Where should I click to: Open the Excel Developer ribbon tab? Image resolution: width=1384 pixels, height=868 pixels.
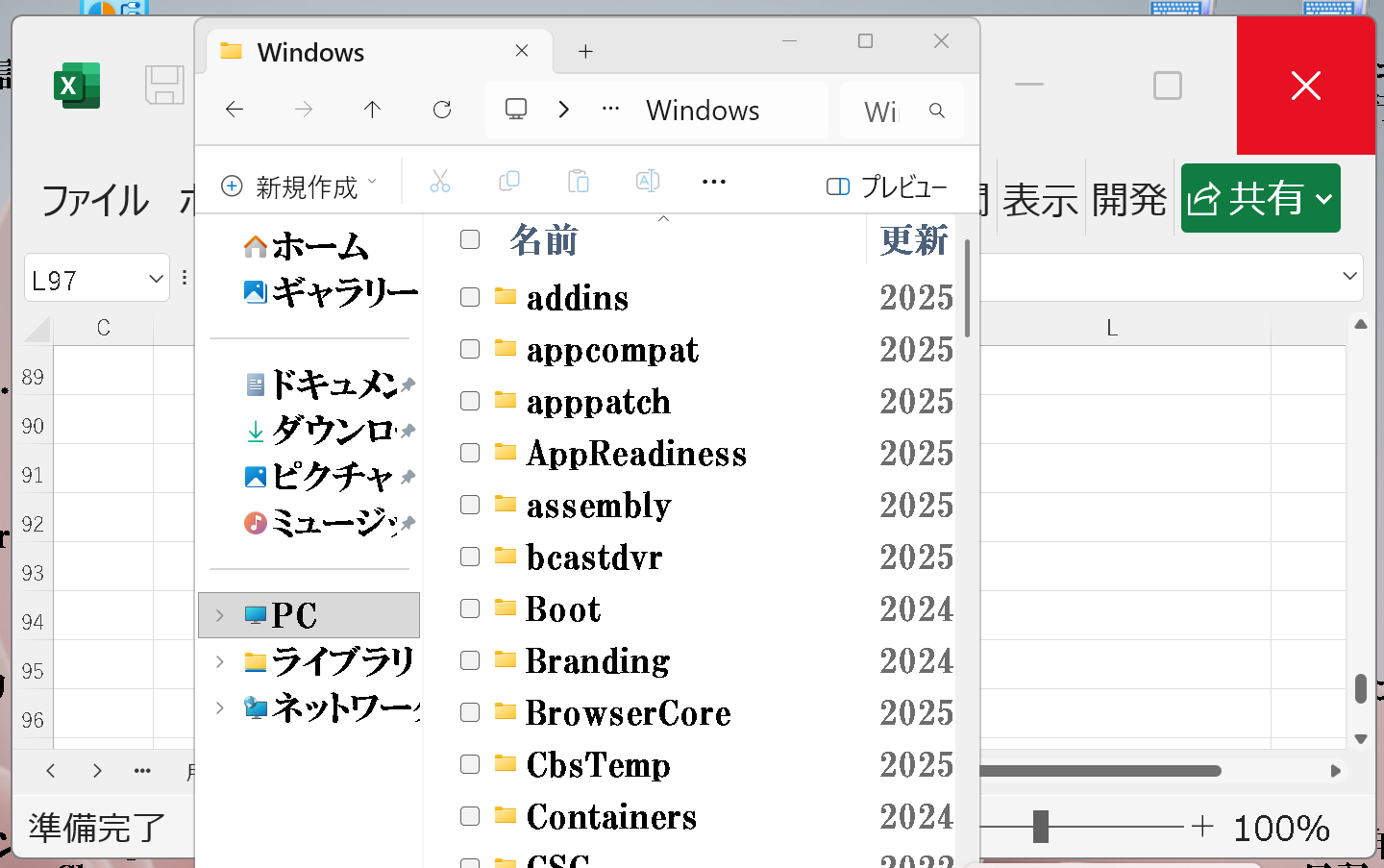pos(1129,200)
